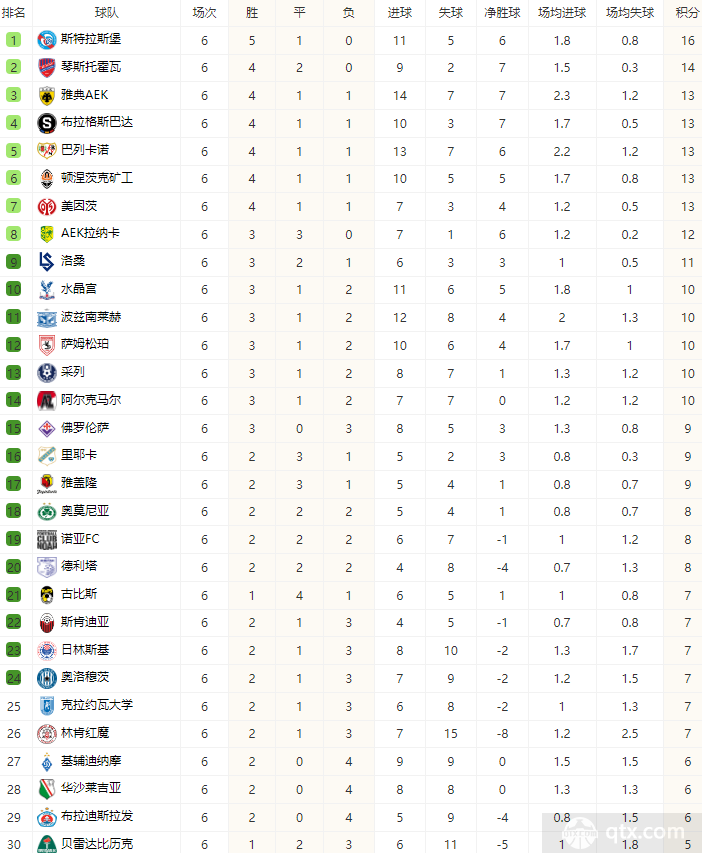Open the 基辅迪纳摩 team logo
Screen dimensions: 702x853
click(45, 761)
